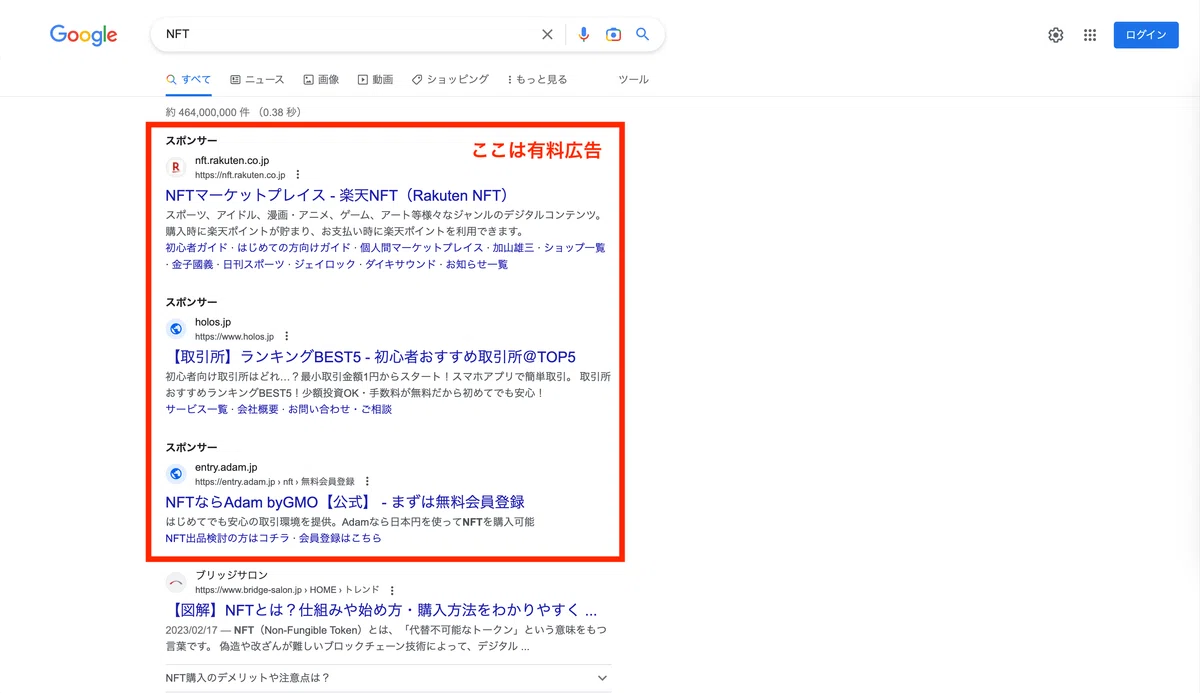Screen dimensions: 1200x693
Task: Click the entry.adam.jp site name
Action: point(226,468)
